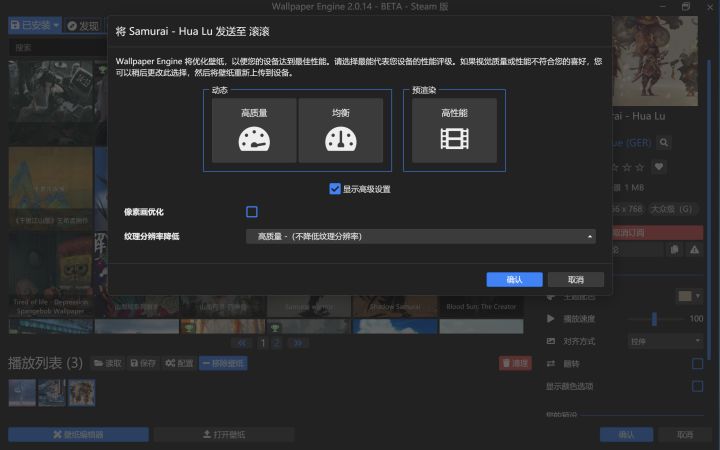Switch to the 发现 tab in main window
This screenshot has height=450, width=720.
coord(83,26)
